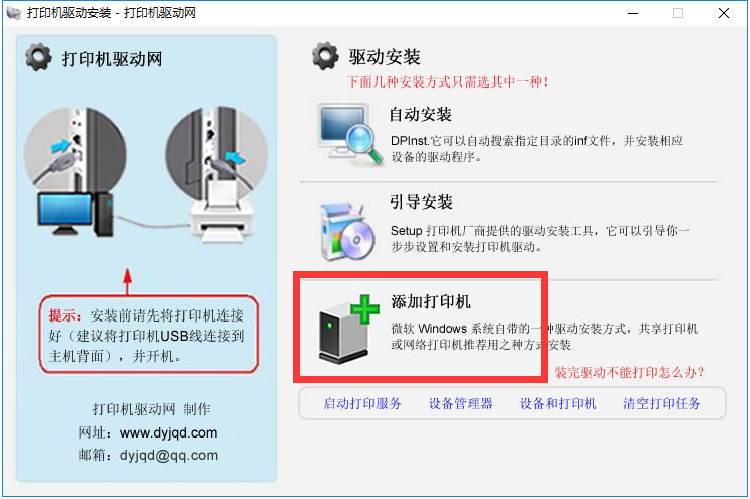Click the computer USB connection illustration
The width and height of the screenshot is (750, 499).
pos(76,172)
